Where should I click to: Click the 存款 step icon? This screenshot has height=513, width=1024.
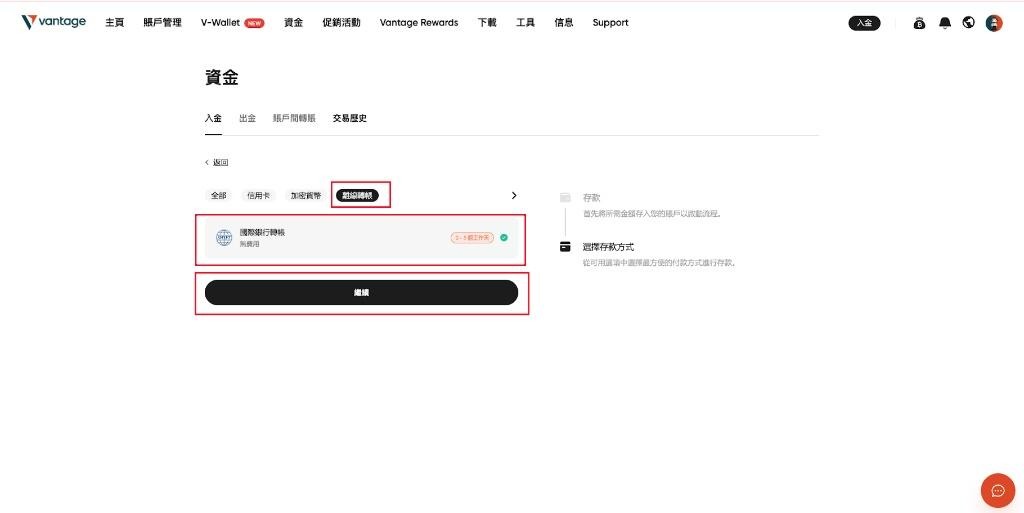click(x=566, y=198)
